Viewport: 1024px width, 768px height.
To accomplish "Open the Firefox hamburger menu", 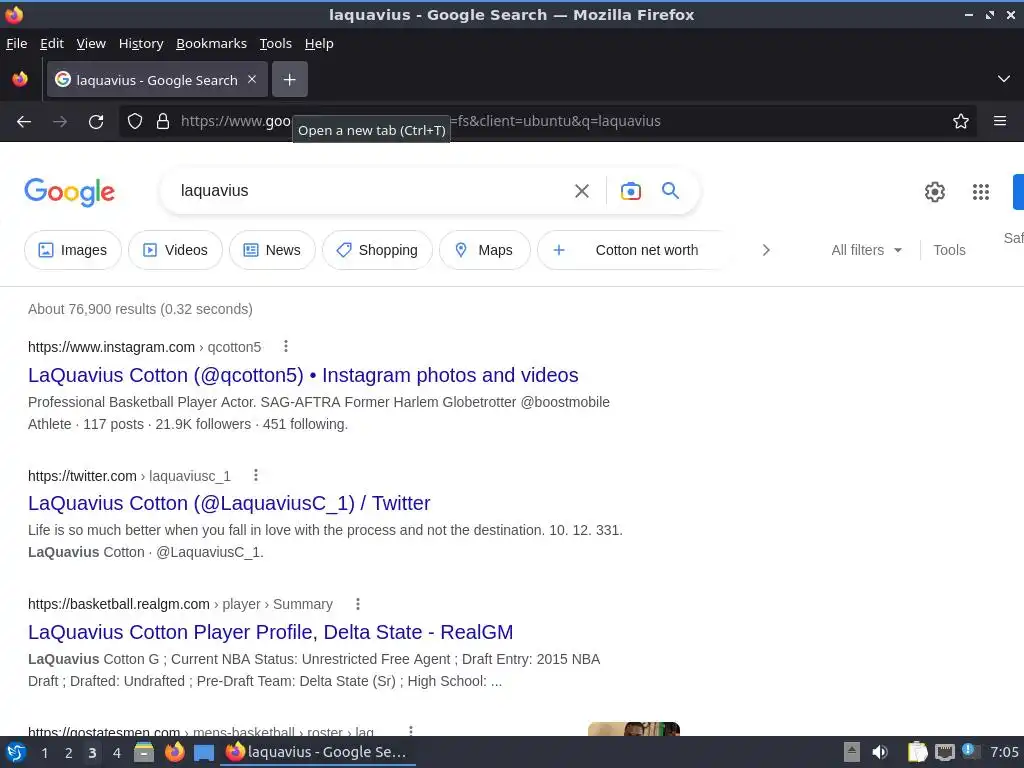I will coord(999,121).
